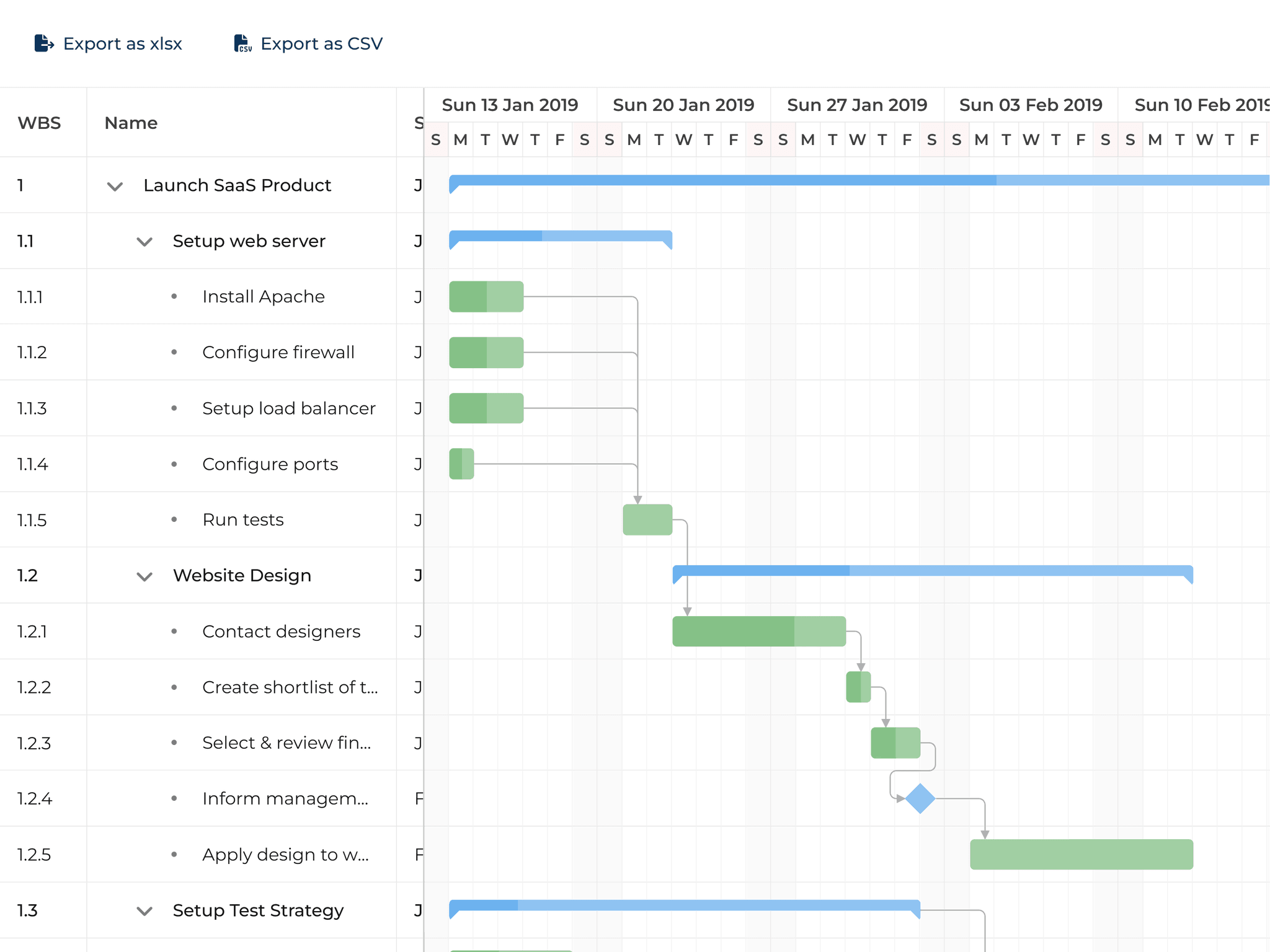The height and width of the screenshot is (952, 1270).
Task: Click the bullet icon beside Install Apache
Action: (x=174, y=296)
